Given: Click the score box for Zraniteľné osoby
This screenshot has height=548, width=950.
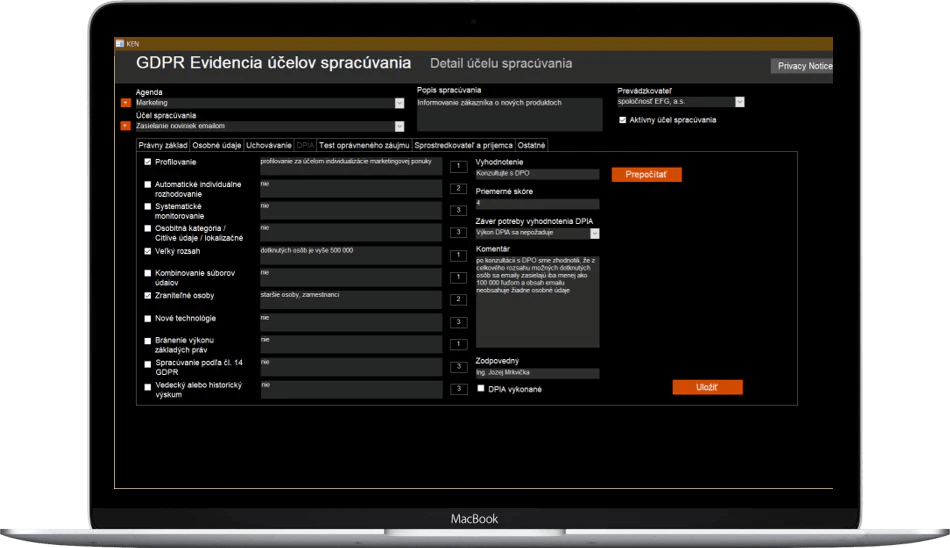Looking at the screenshot, I should point(458,299).
